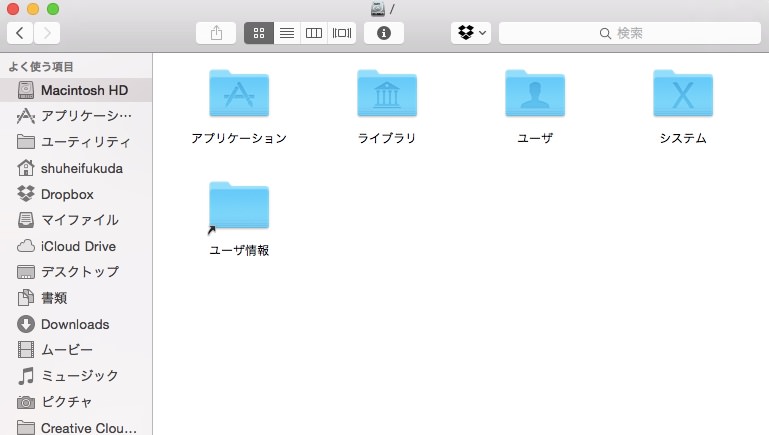The height and width of the screenshot is (435, 769).
Task: Zoom the window with green button
Action: click(x=53, y=9)
